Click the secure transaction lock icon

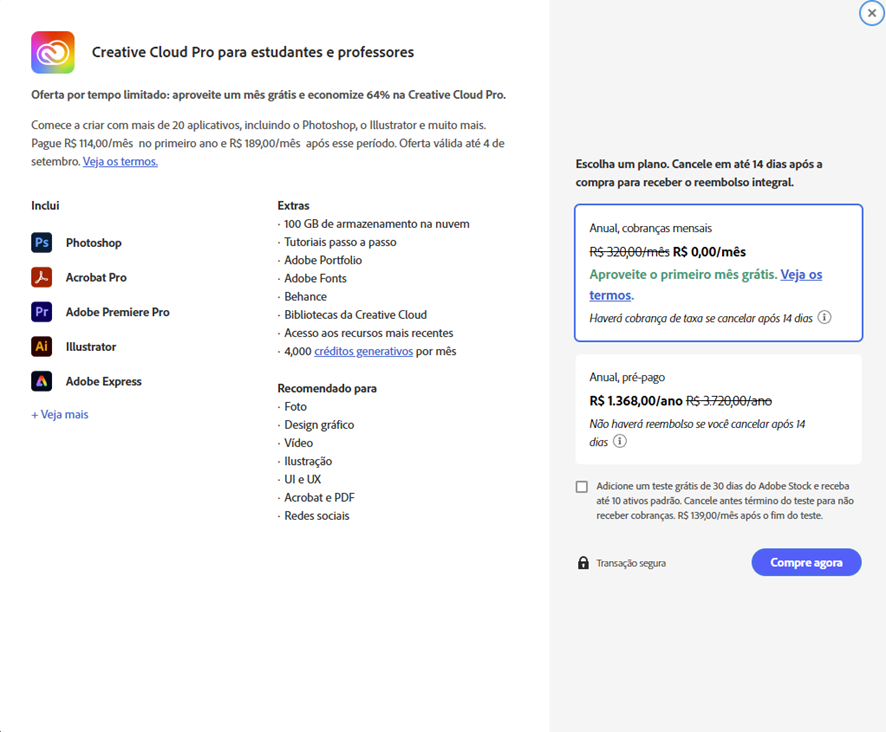pyautogui.click(x=583, y=563)
